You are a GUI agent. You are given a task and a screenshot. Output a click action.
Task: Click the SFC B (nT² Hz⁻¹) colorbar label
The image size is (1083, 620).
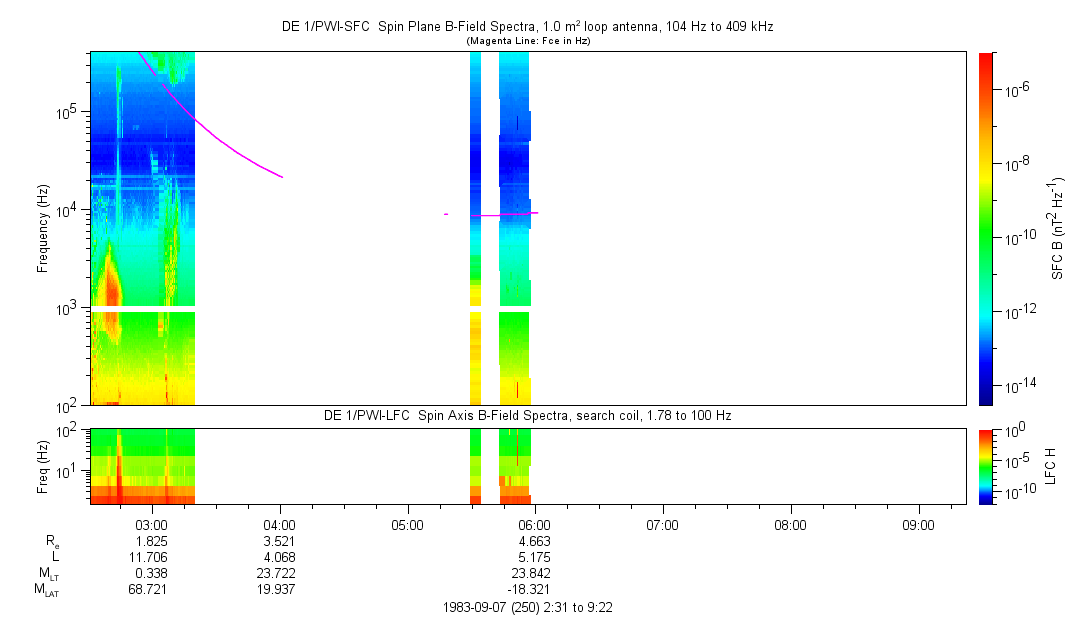coord(1059,227)
